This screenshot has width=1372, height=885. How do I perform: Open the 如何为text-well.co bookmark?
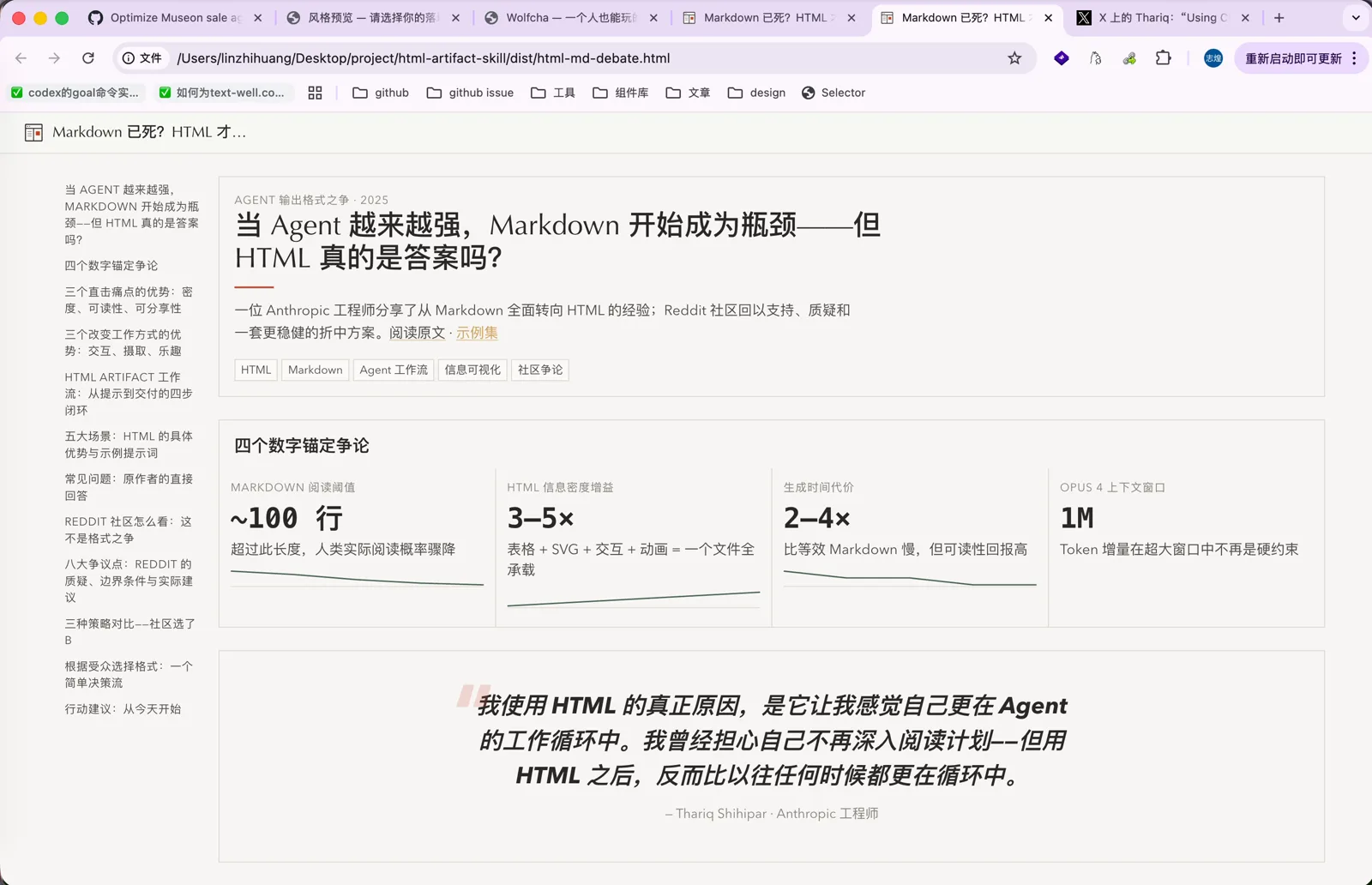[x=222, y=93]
